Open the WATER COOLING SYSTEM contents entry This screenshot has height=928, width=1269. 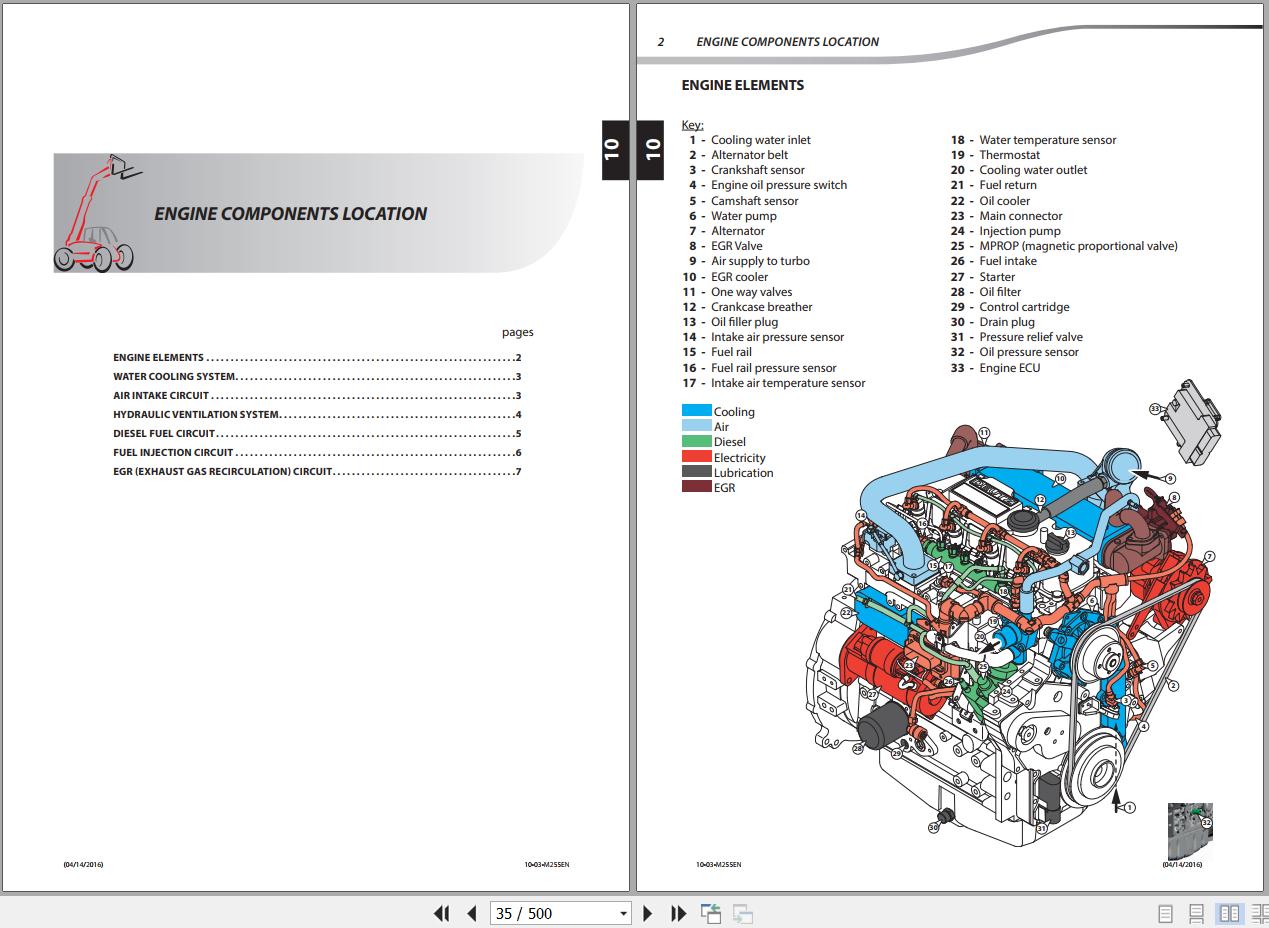pyautogui.click(x=174, y=377)
